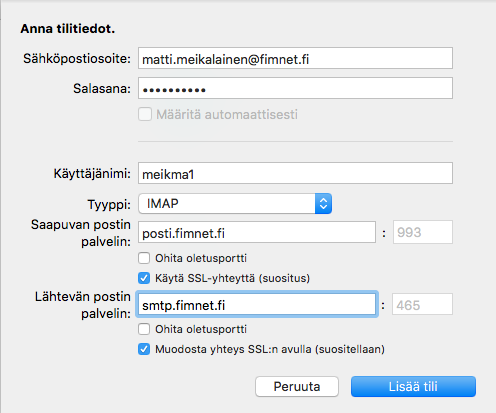Click the posti.fimnet.fi incoming server field
The image size is (496, 413).
[257, 232]
